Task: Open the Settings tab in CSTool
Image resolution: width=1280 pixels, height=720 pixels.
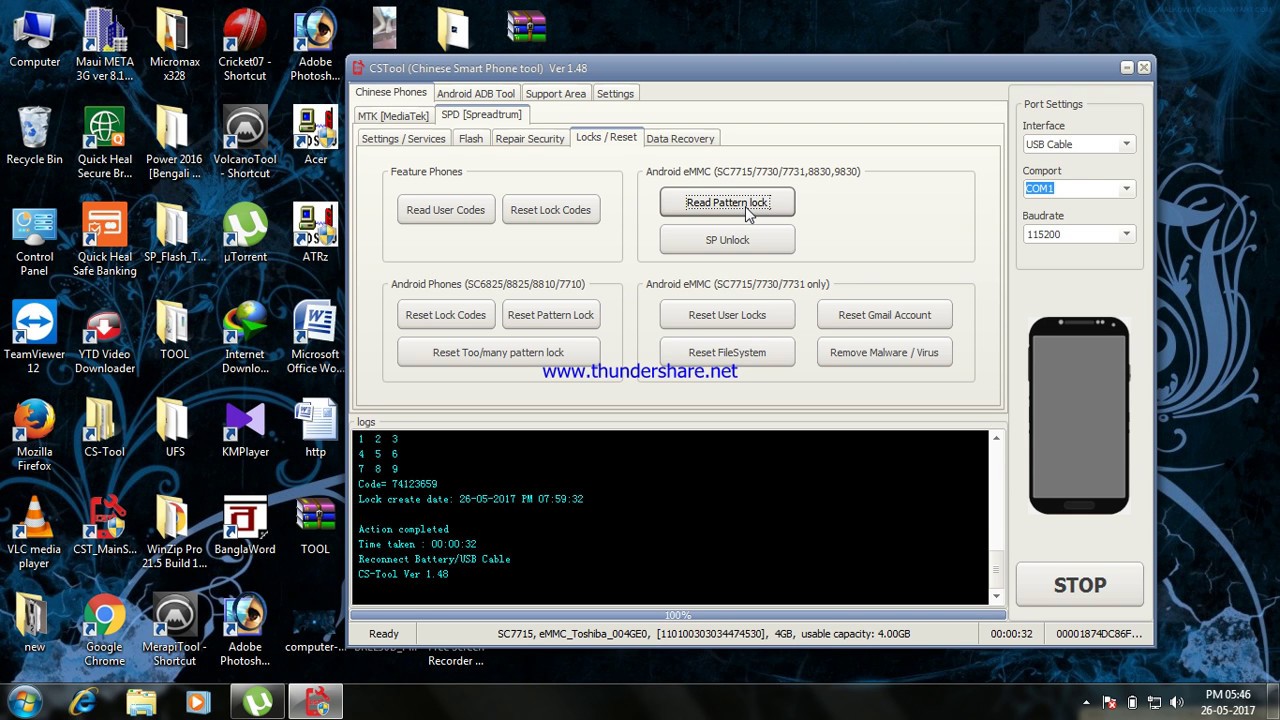Action: (x=615, y=93)
